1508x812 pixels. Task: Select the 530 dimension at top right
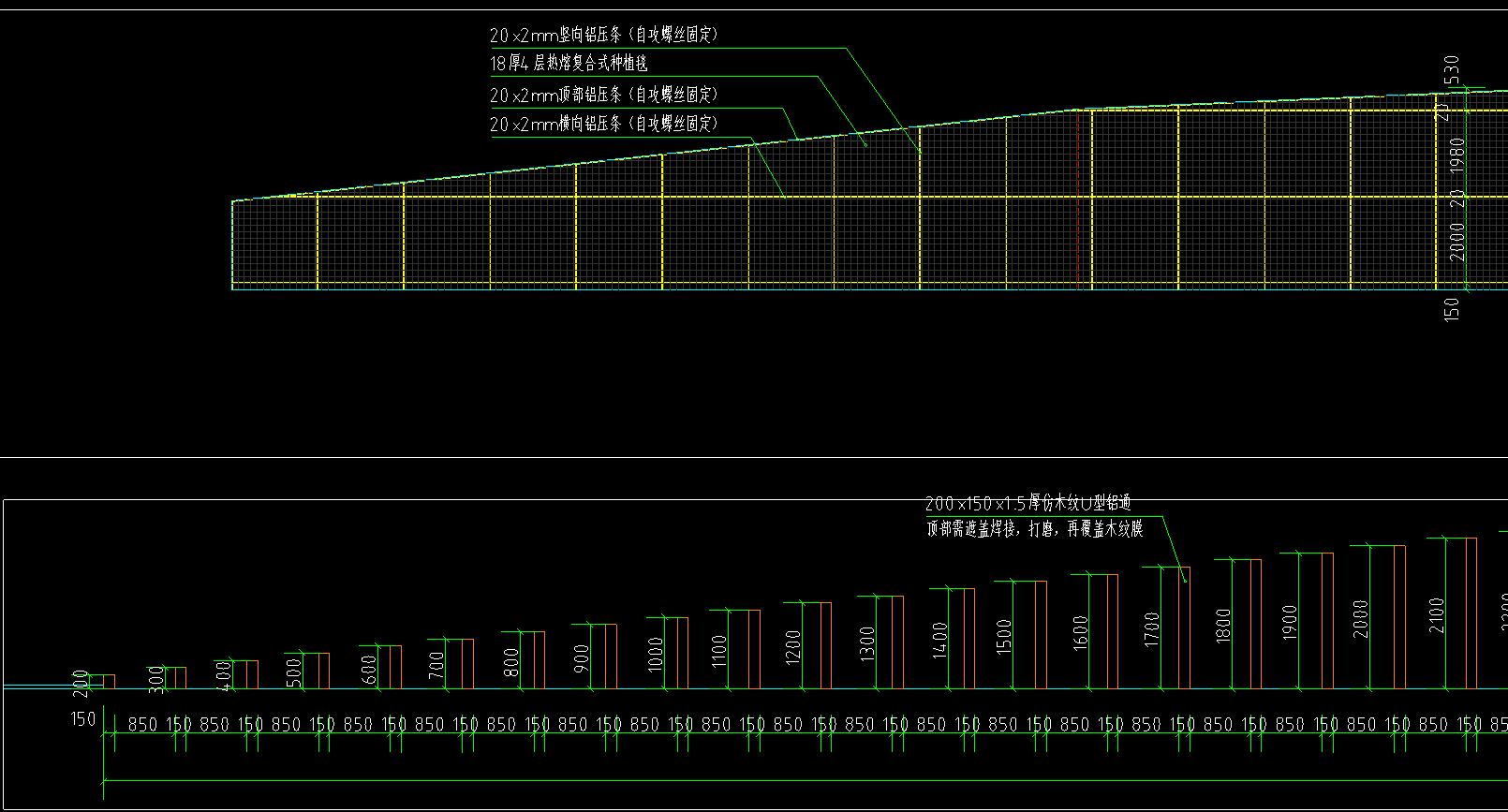[x=1452, y=70]
